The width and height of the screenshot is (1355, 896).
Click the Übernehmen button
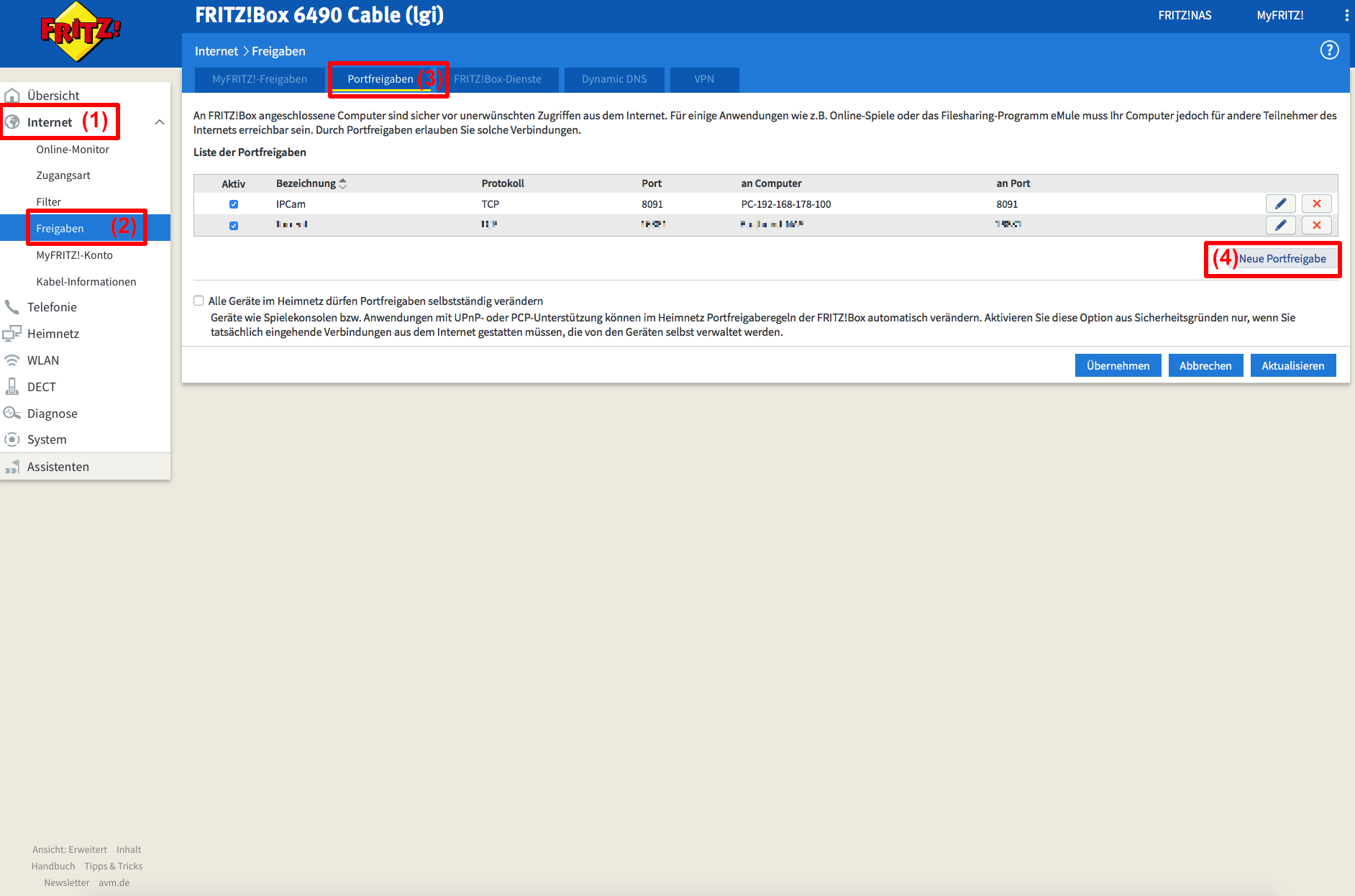[1118, 365]
